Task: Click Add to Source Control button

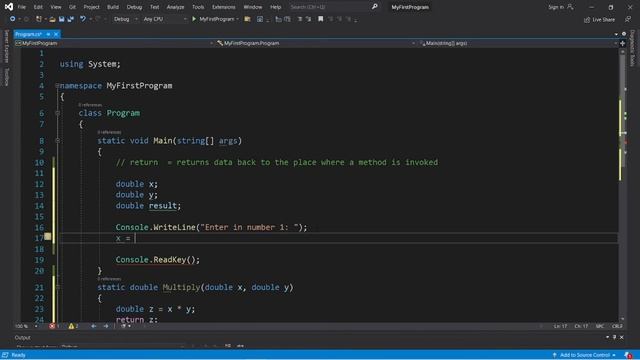Action: [584, 355]
